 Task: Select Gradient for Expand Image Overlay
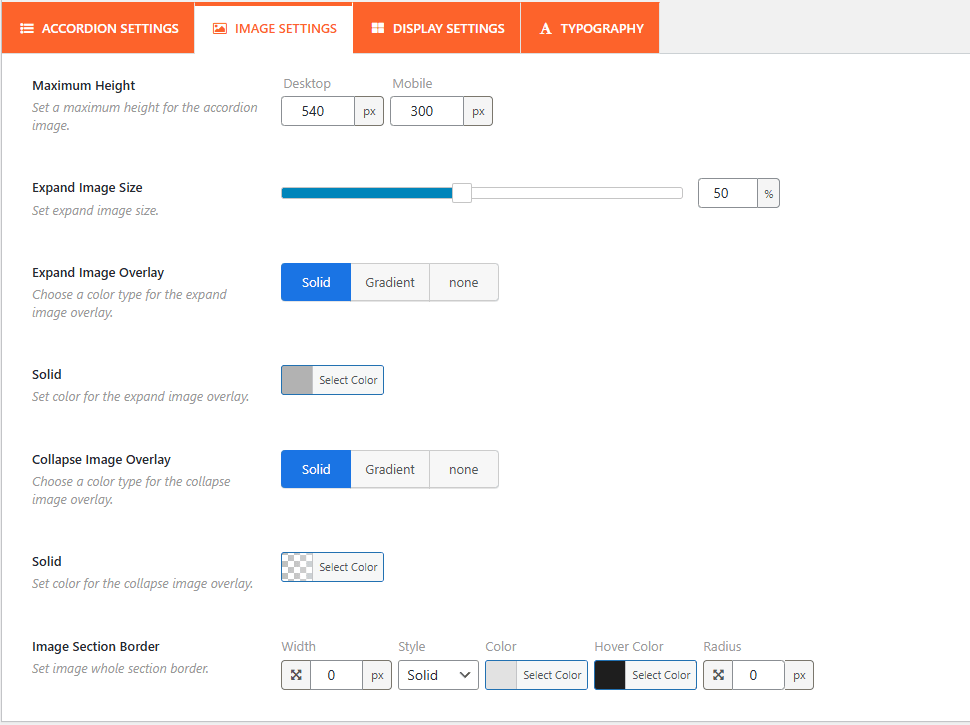click(390, 282)
